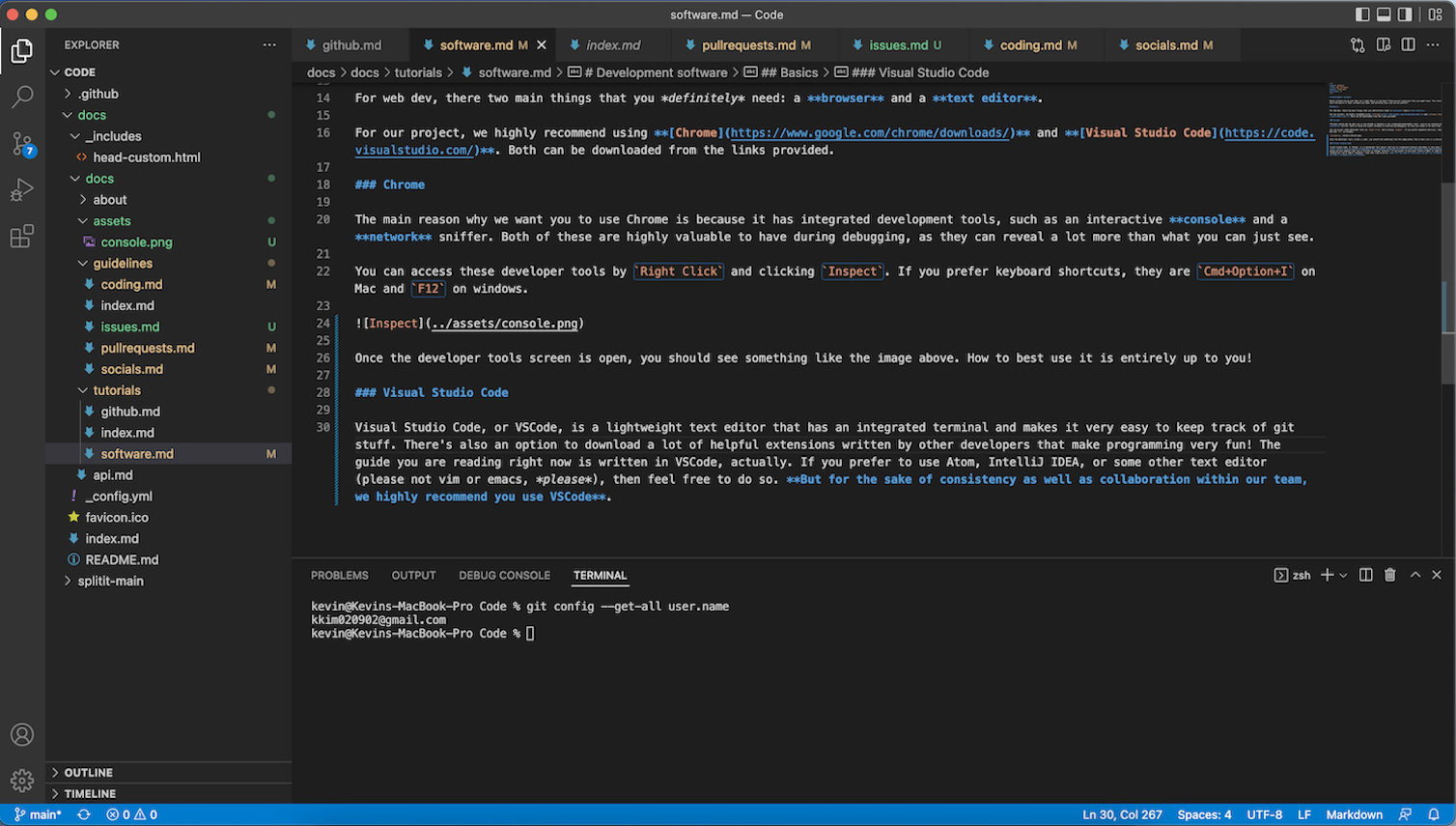Close the terminal panel
The image size is (1456, 826).
1437,575
